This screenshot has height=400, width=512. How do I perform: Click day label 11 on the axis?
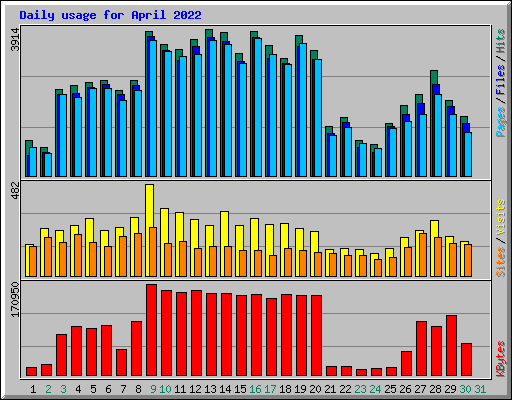tap(180, 389)
